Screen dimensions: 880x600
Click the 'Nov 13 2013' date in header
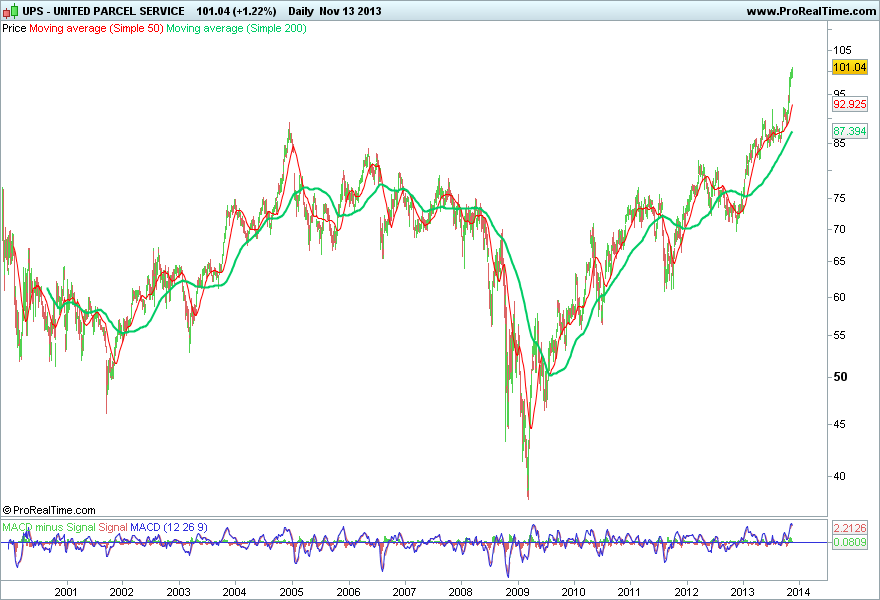[x=350, y=11]
